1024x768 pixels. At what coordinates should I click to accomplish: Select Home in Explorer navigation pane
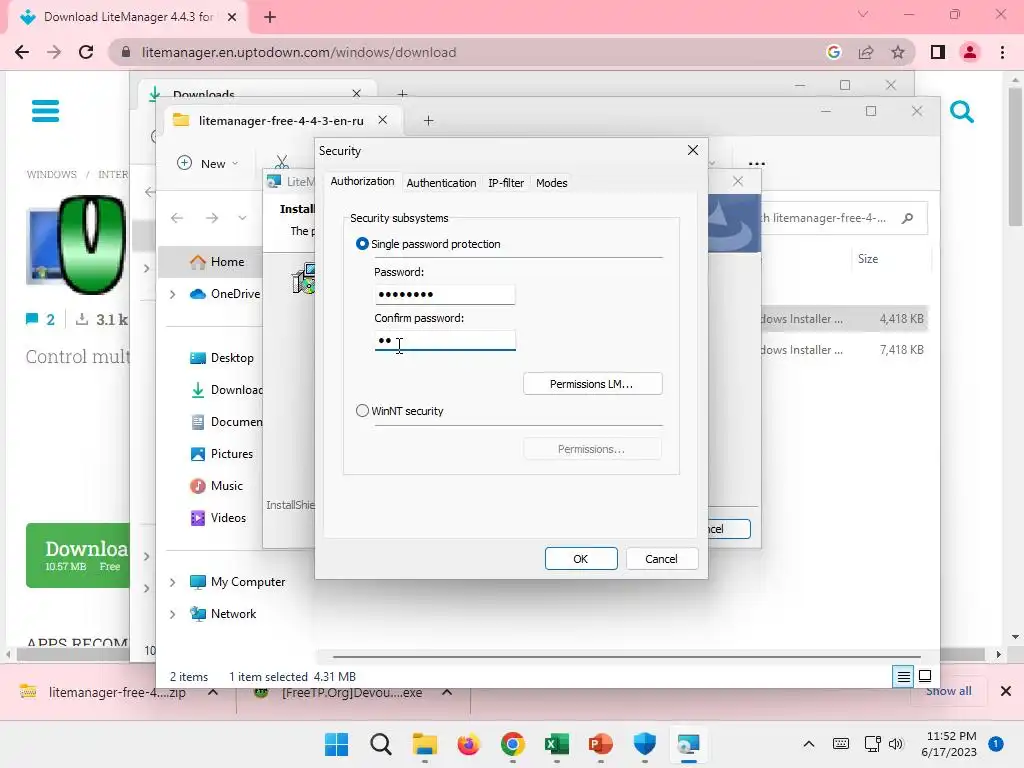coord(212,262)
